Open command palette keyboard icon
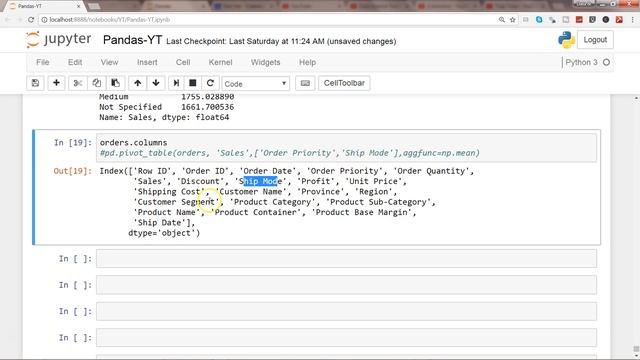This screenshot has height=360, width=640. coord(305,83)
